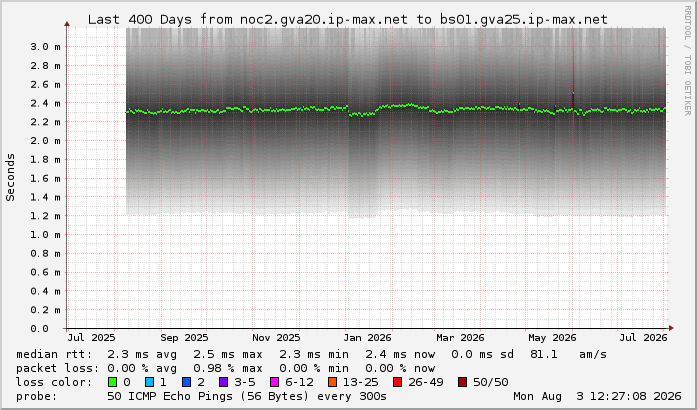Click the '3.0 m' y-axis value
This screenshot has height=410, width=697.
[x=45, y=47]
